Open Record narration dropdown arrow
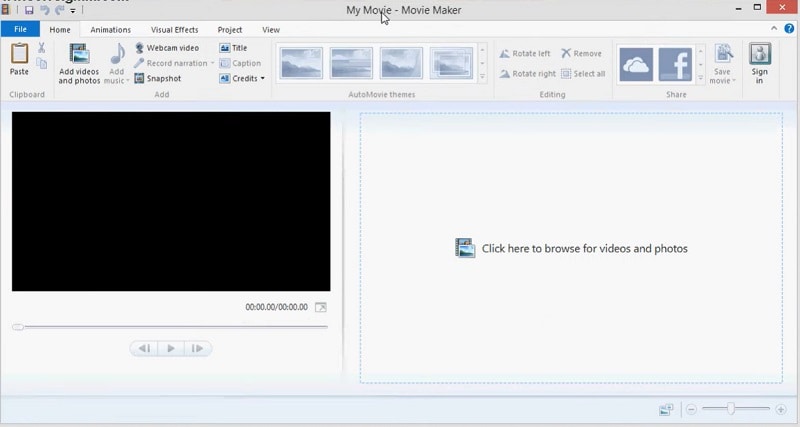800x427 pixels. tap(212, 63)
